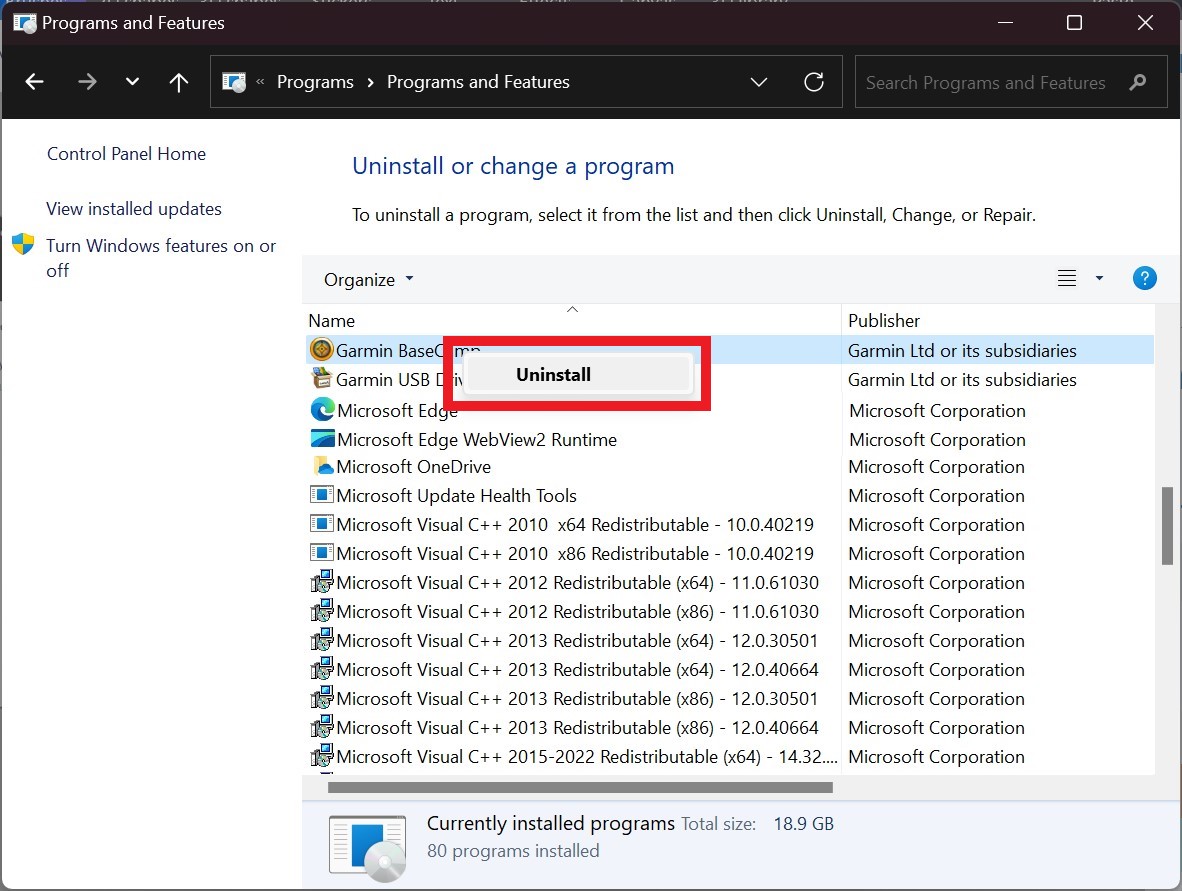Sort by the Name column header

[x=332, y=320]
